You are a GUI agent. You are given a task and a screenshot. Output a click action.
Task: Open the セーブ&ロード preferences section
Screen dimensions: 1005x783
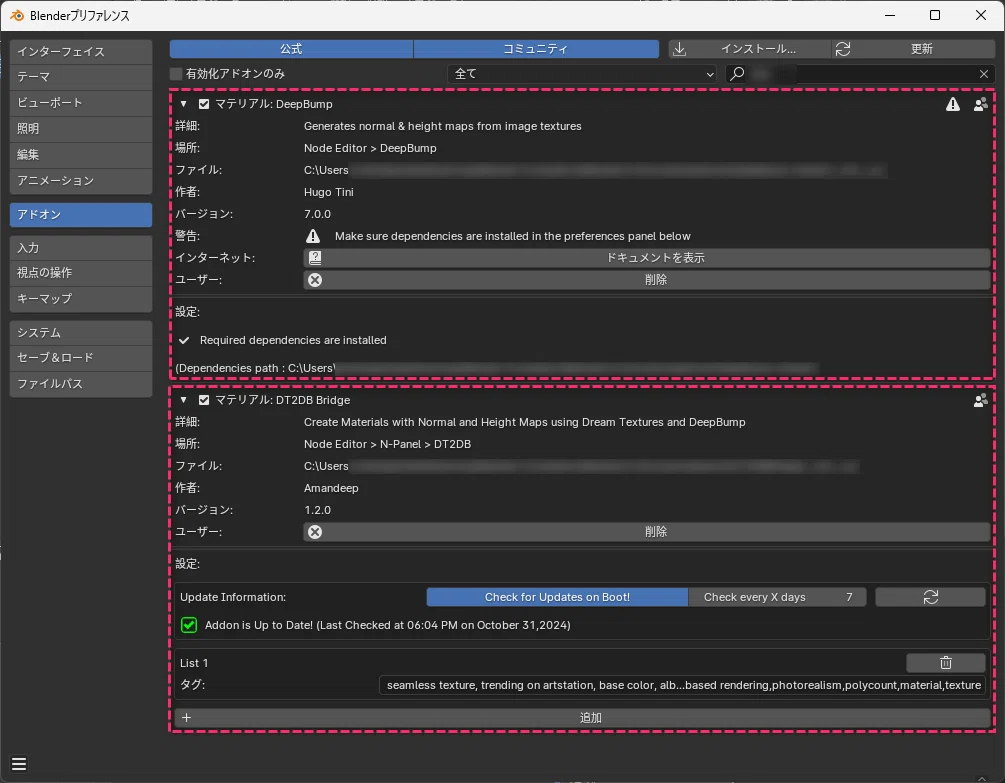81,358
